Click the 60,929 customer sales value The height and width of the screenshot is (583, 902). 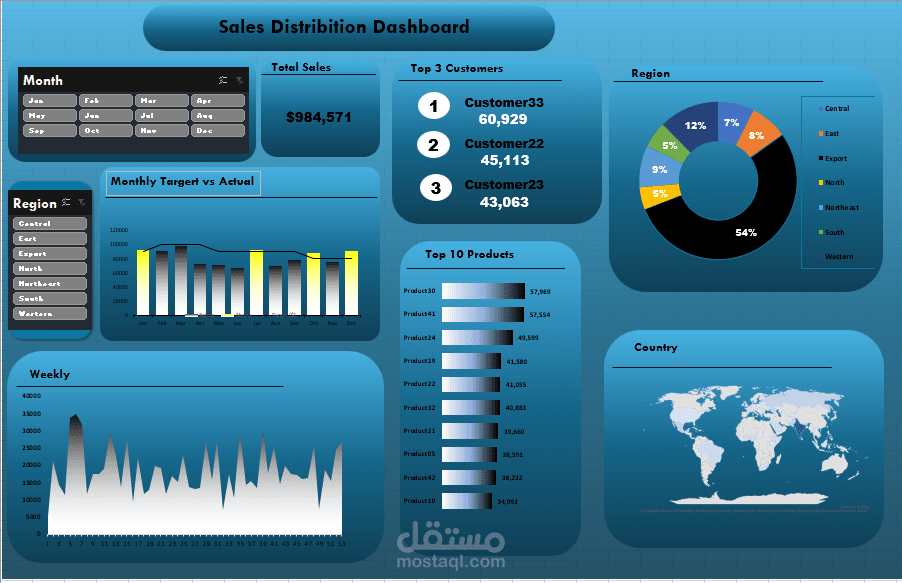[503, 119]
